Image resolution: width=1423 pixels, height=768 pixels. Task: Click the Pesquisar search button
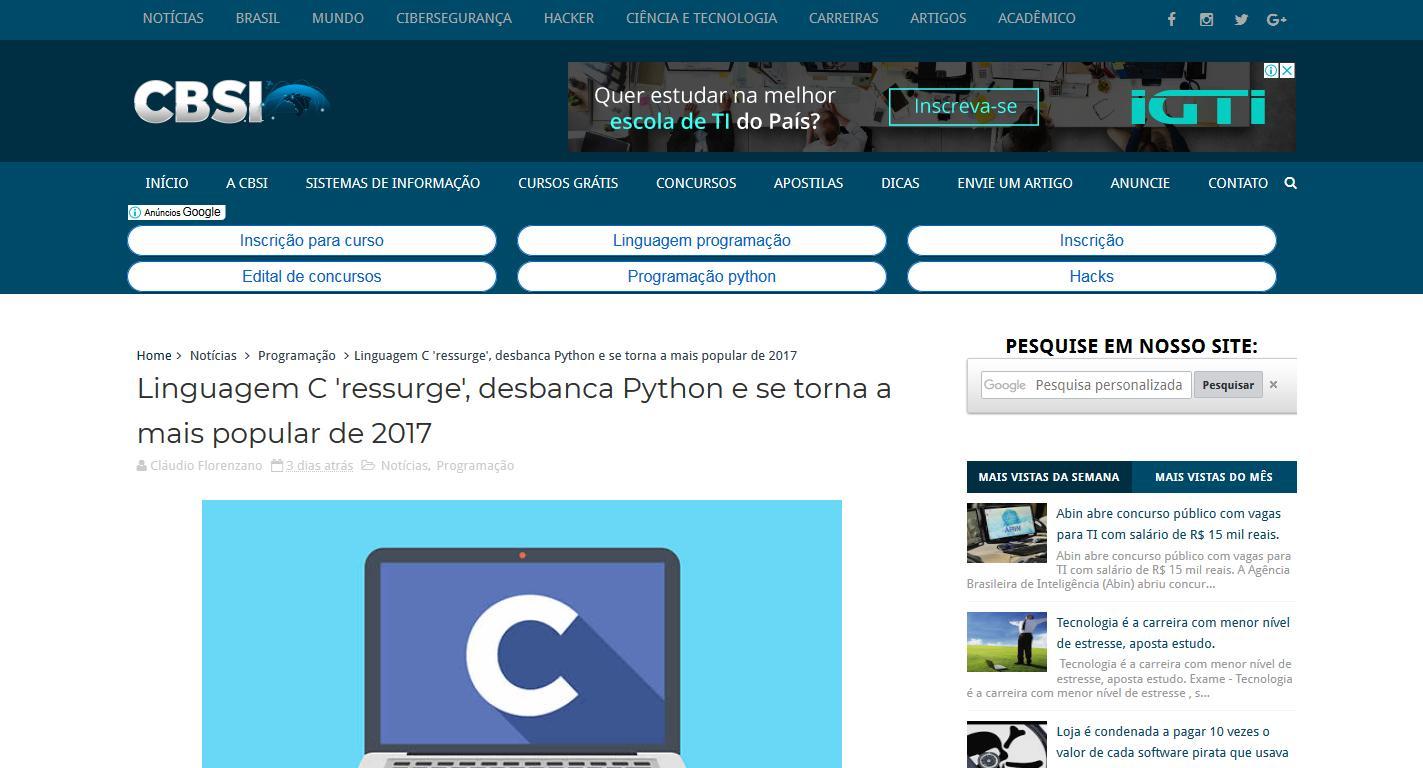(x=1228, y=384)
